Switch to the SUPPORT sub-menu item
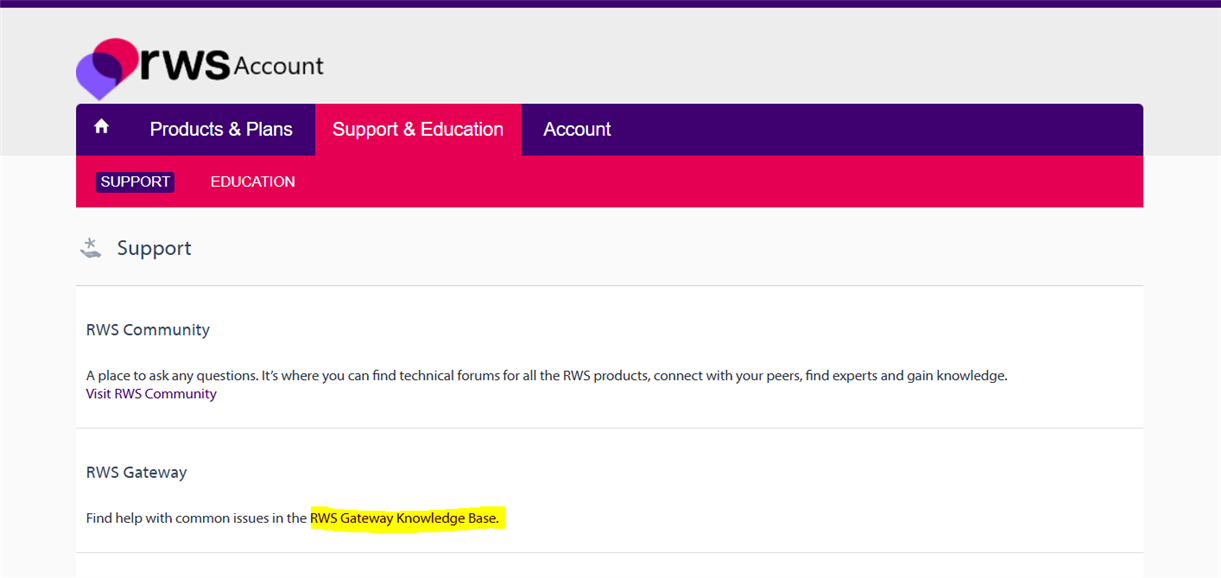1221x578 pixels. [135, 182]
